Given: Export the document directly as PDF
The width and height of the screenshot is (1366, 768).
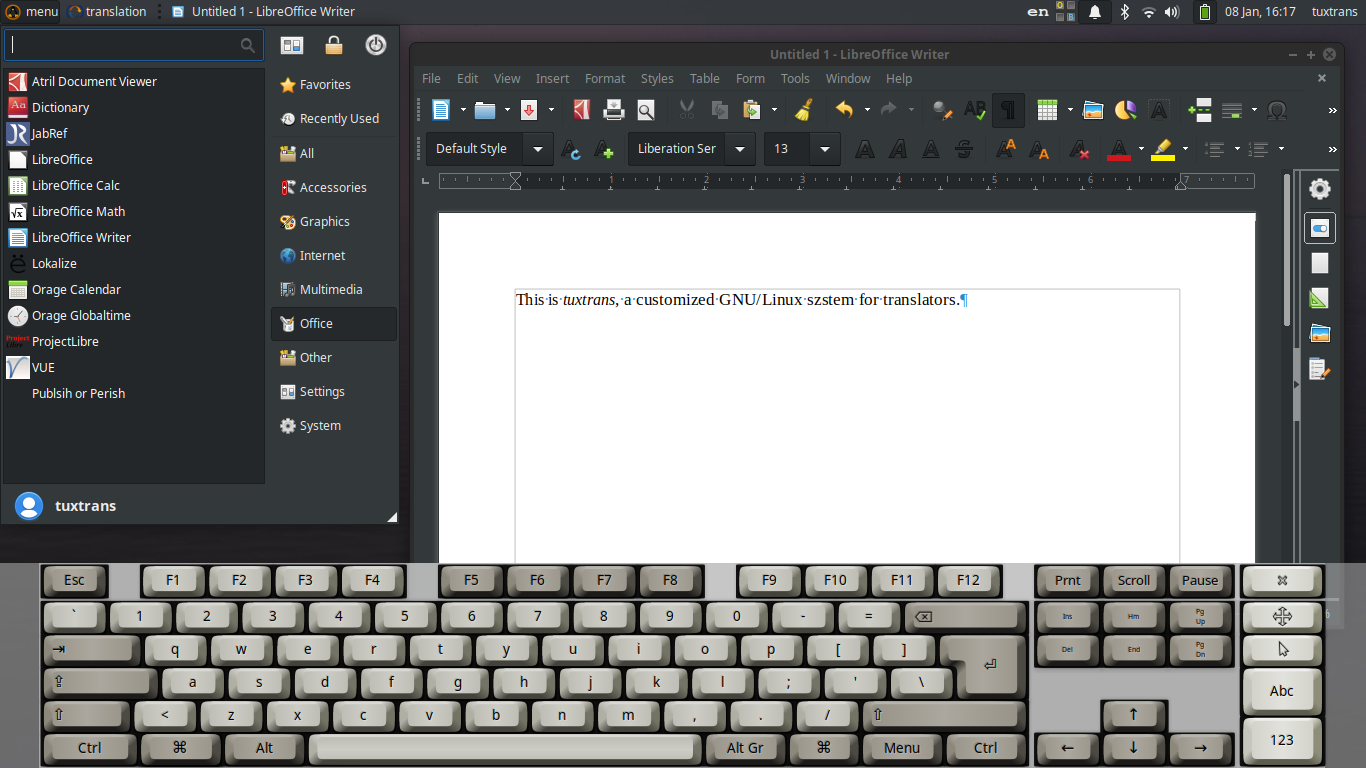Looking at the screenshot, I should pyautogui.click(x=582, y=109).
